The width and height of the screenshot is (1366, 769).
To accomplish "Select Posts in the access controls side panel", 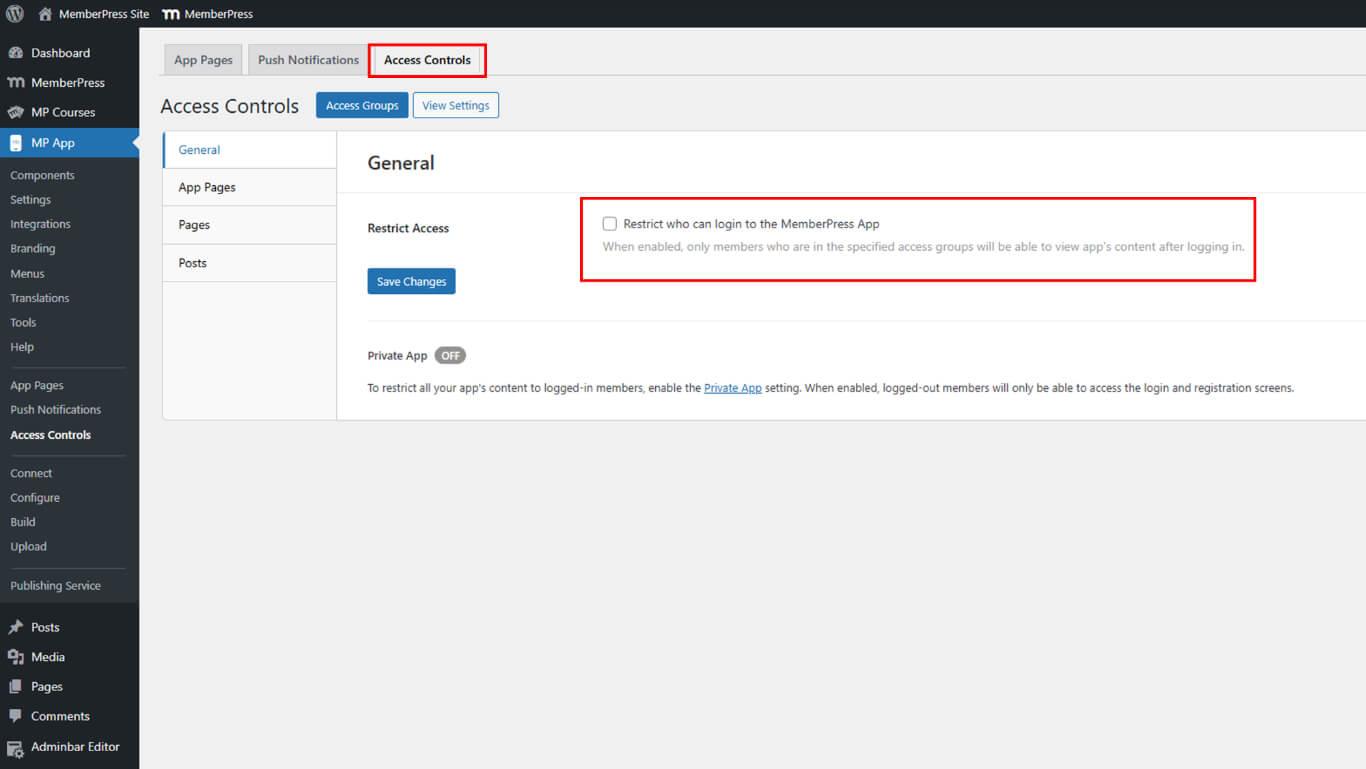I will pyautogui.click(x=192, y=263).
